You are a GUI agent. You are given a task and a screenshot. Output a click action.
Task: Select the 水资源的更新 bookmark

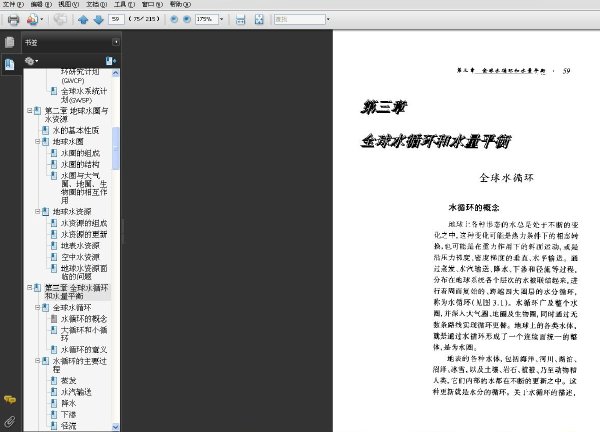coord(84,234)
